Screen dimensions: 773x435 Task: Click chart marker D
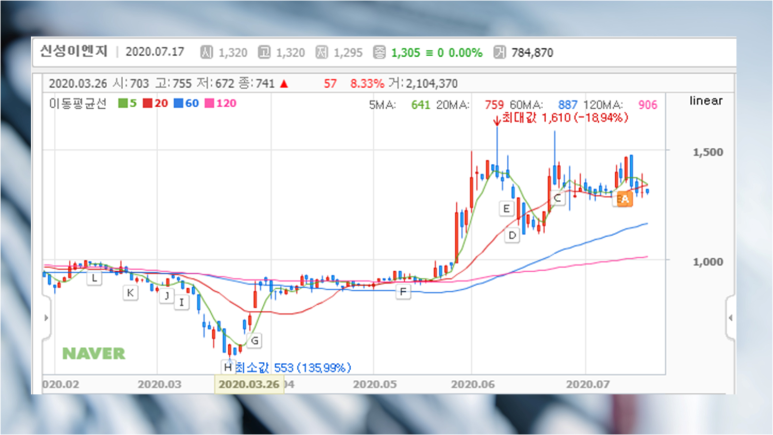point(512,235)
